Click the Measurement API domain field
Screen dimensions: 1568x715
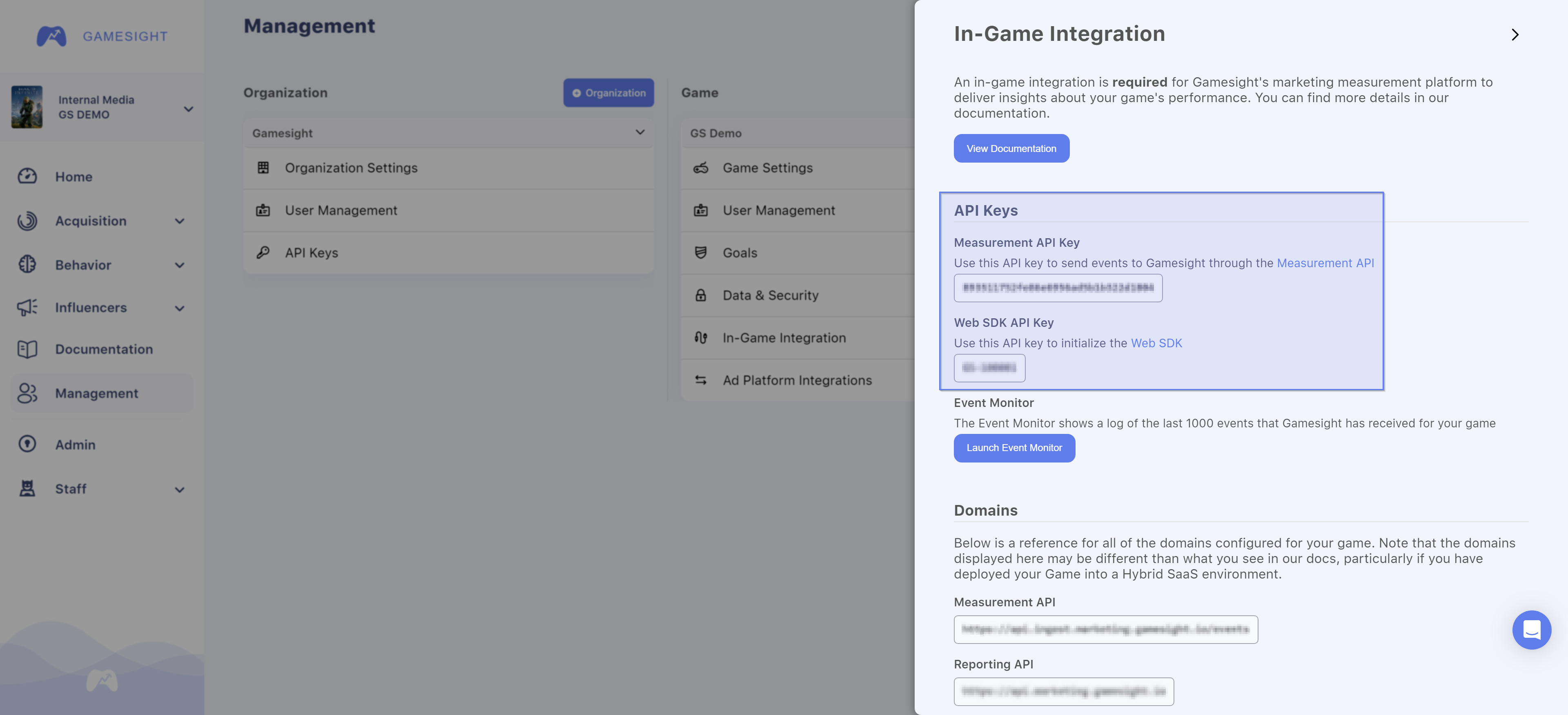pyautogui.click(x=1105, y=629)
